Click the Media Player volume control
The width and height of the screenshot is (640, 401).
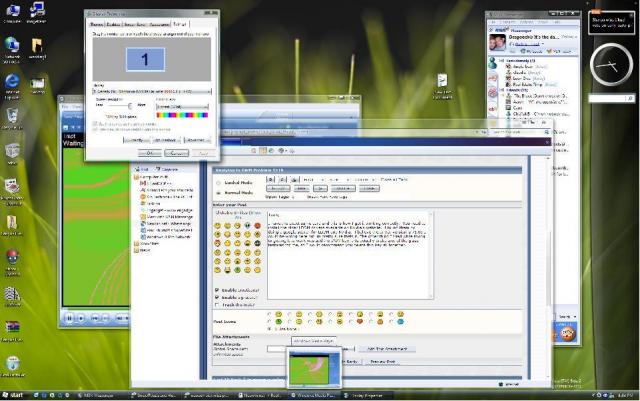(121, 318)
